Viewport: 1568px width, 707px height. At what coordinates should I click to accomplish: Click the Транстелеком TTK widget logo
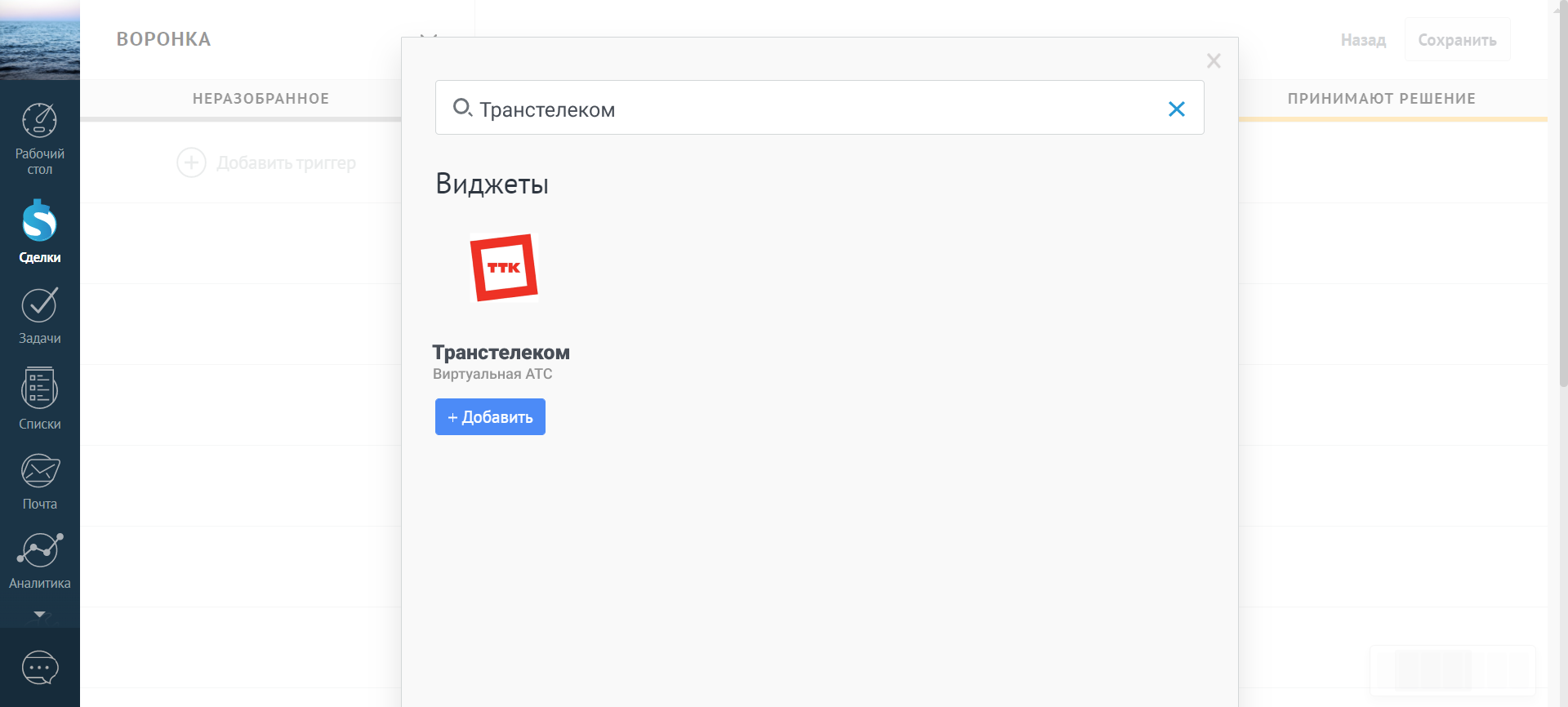pyautogui.click(x=504, y=268)
